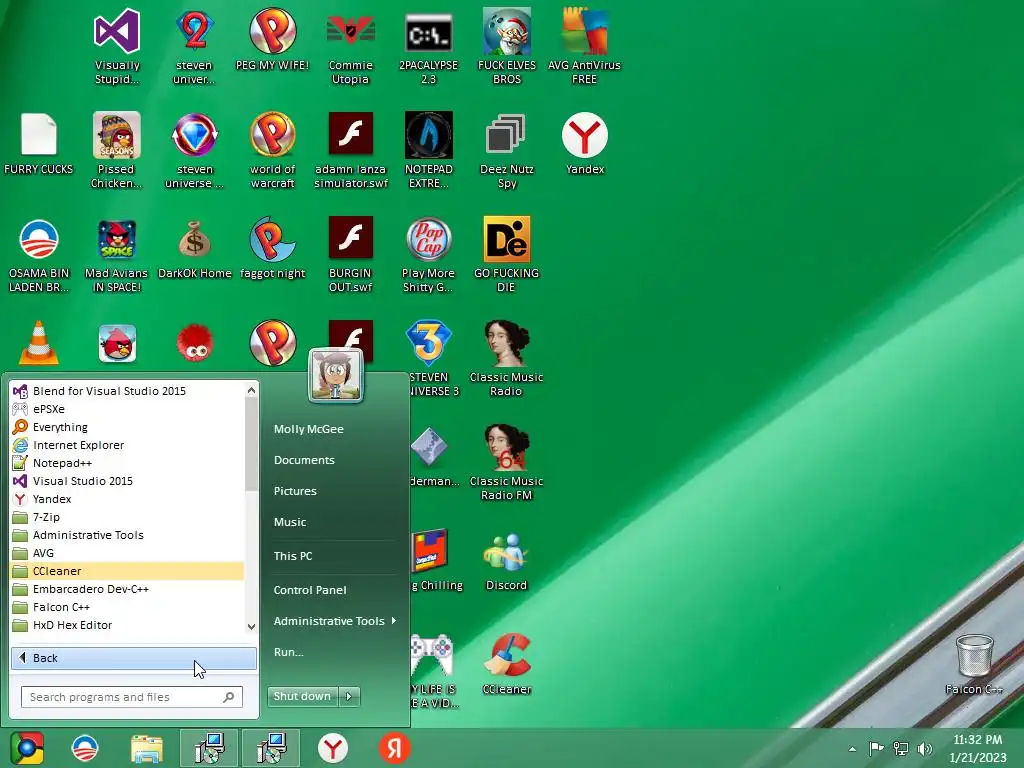
Task: Open the volume speaker tray icon
Action: (x=924, y=749)
